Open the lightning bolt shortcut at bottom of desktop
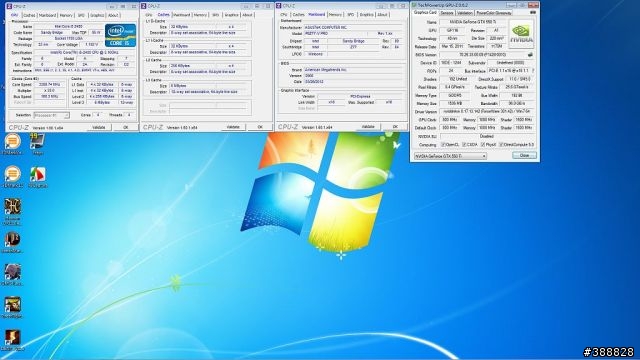Screen dimensions: 640x360 (x=12, y=338)
